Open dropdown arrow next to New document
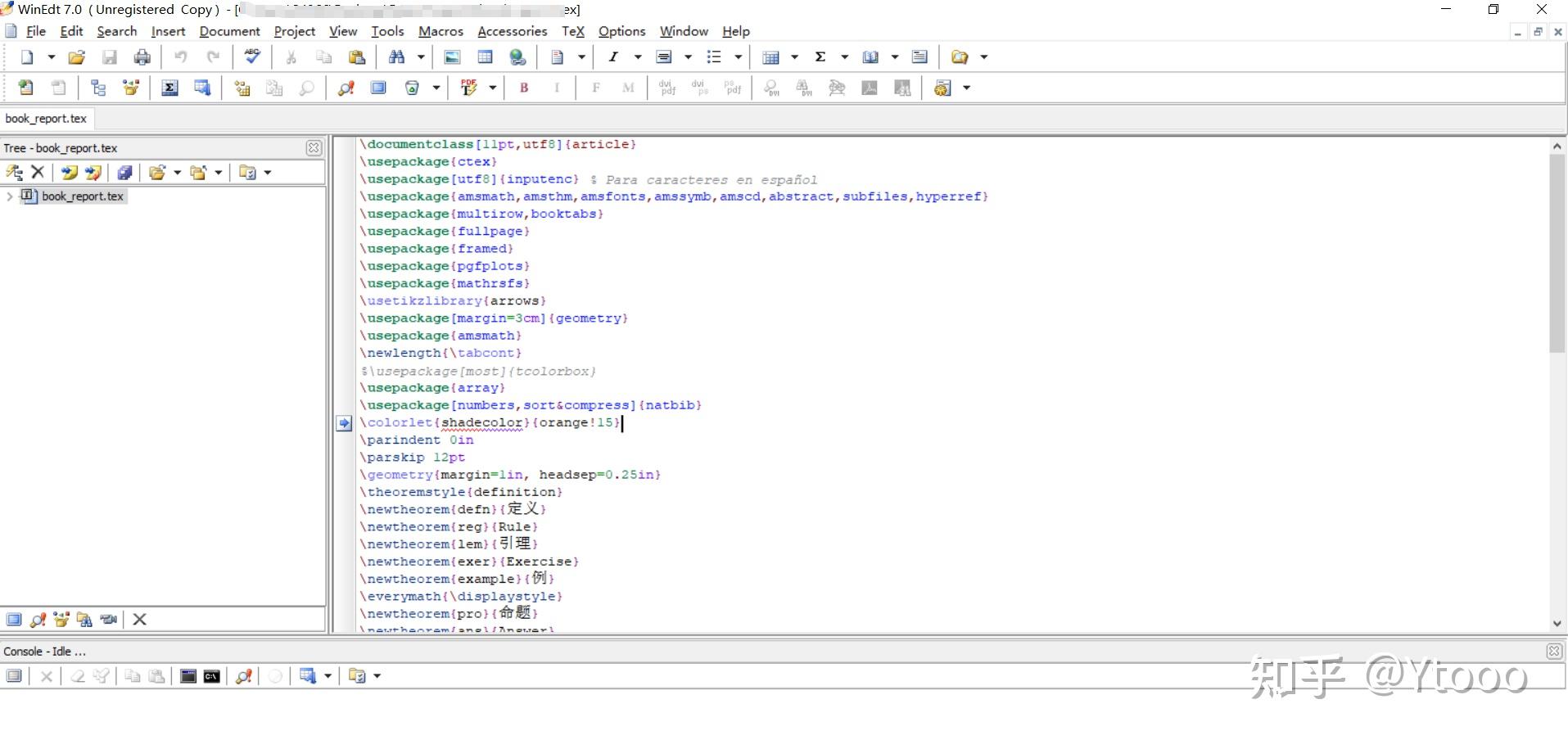The height and width of the screenshot is (740, 1568). pyautogui.click(x=52, y=57)
